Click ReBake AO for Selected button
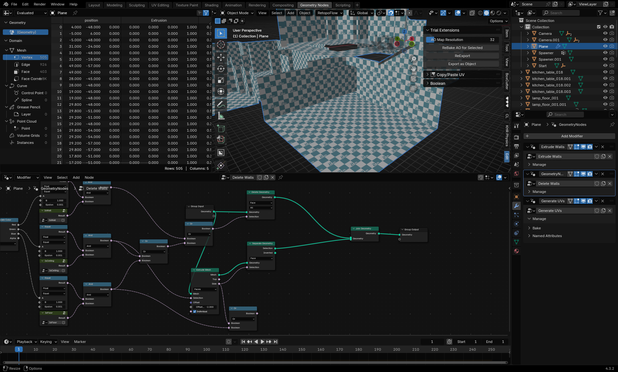Viewport: 618px width, 372px height. [462, 48]
